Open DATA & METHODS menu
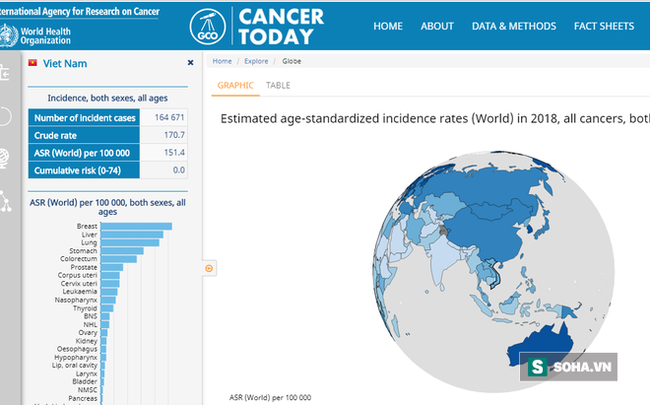650x405 pixels. click(514, 26)
